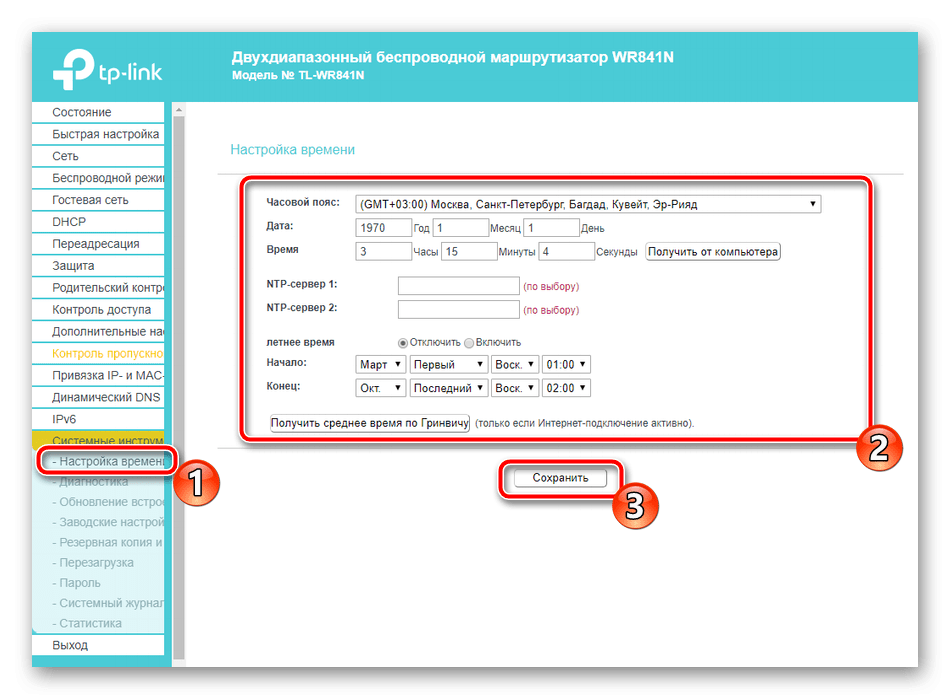950x699 pixels.
Task: Click "Получить среднее время по Гринвичу" button
Action: (370, 423)
